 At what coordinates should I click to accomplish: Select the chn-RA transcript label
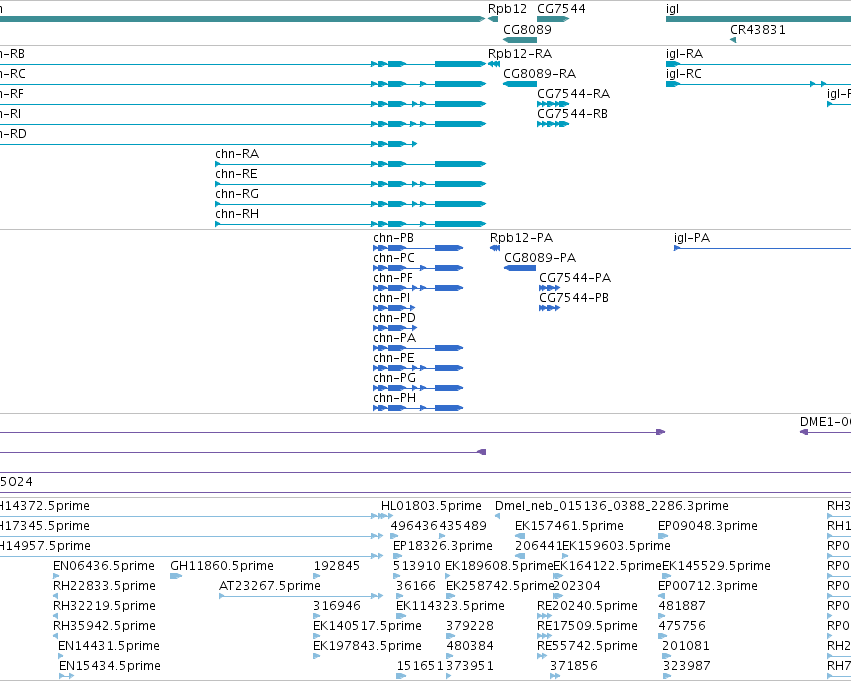(x=237, y=154)
